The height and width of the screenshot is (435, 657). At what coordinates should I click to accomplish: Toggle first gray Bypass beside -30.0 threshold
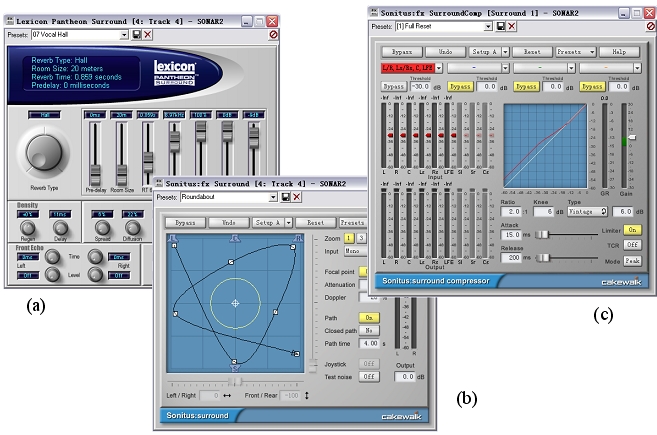tap(393, 87)
